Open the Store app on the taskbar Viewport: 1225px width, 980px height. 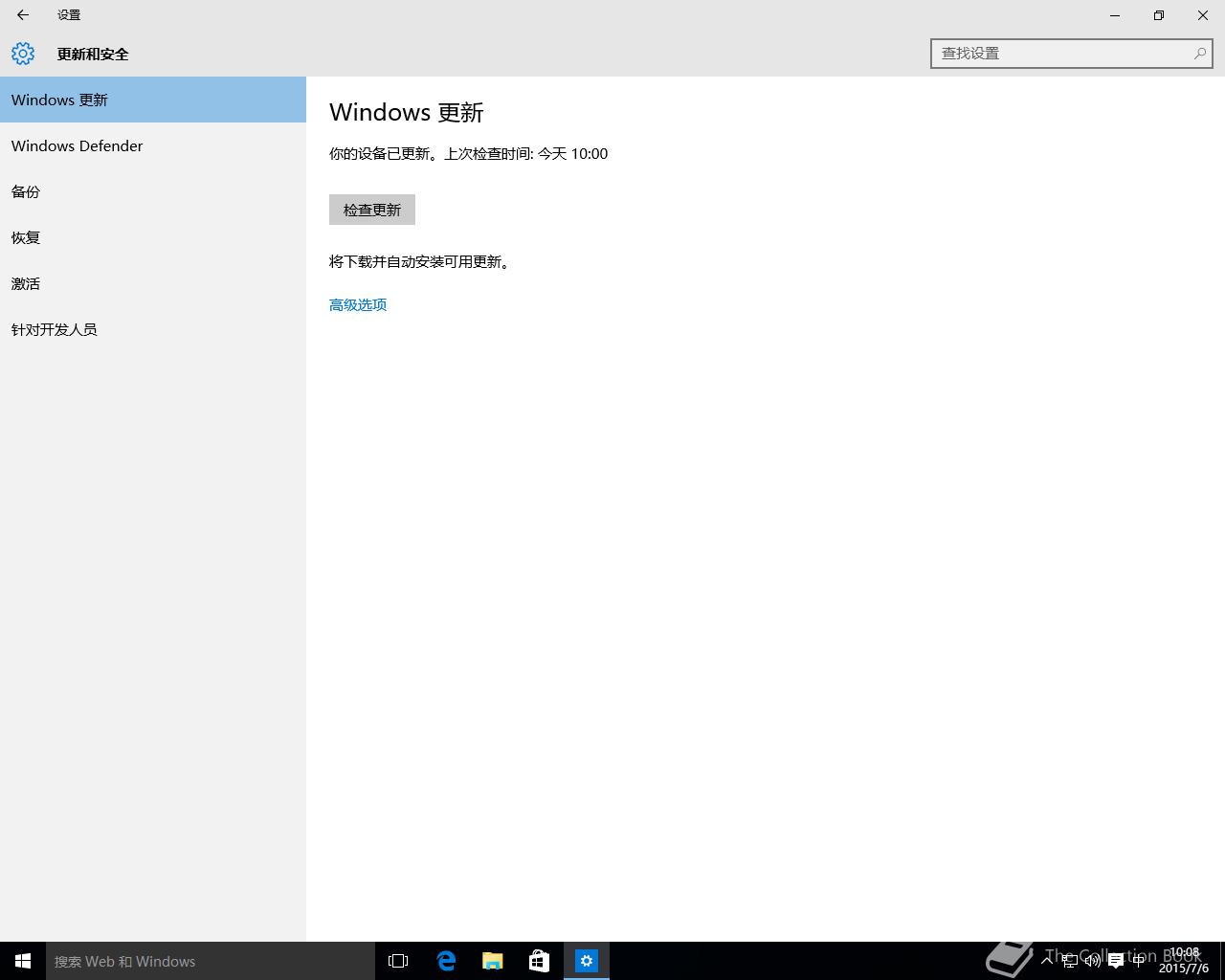(540, 961)
